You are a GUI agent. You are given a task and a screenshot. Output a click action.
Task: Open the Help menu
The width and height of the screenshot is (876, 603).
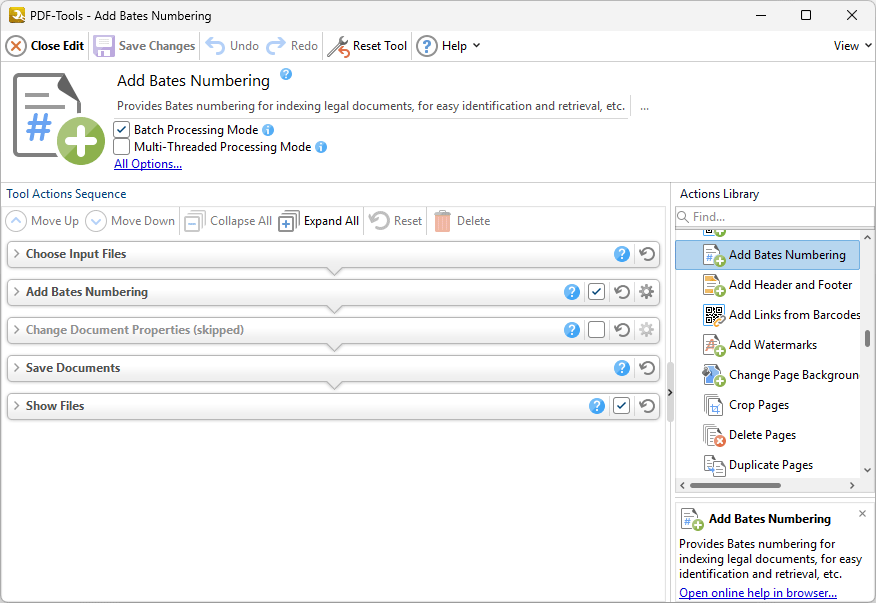pos(449,46)
